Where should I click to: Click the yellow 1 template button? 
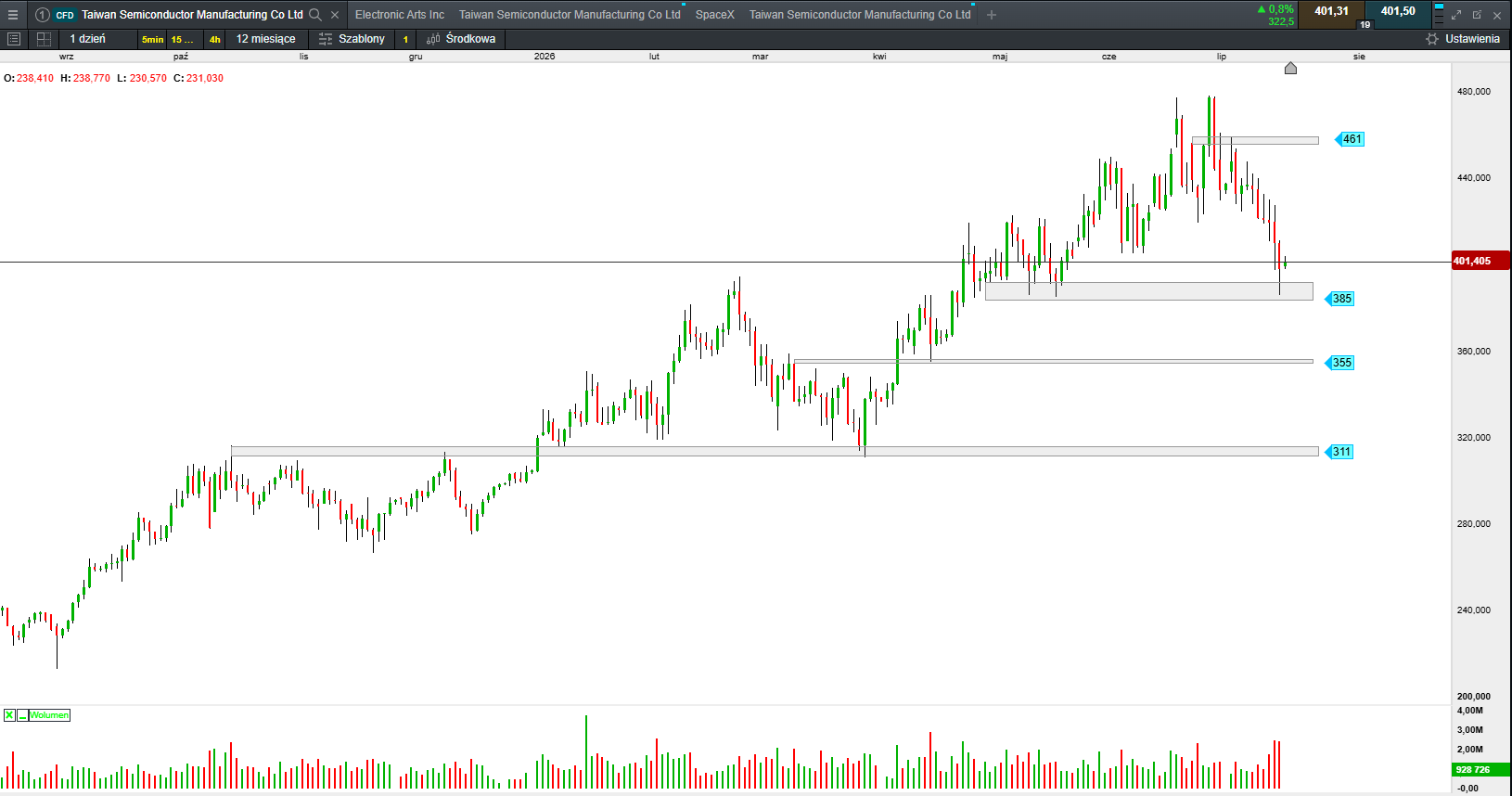click(x=405, y=39)
